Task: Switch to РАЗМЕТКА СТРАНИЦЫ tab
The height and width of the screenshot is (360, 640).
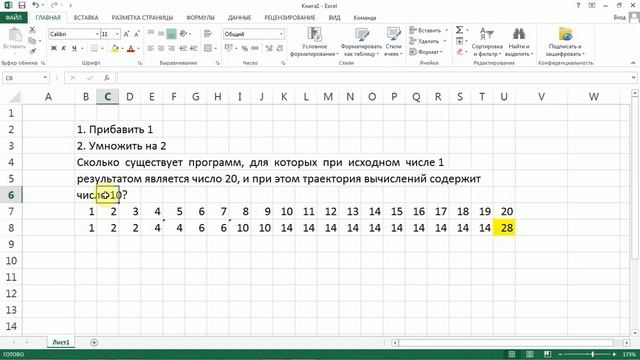Action: [x=142, y=18]
